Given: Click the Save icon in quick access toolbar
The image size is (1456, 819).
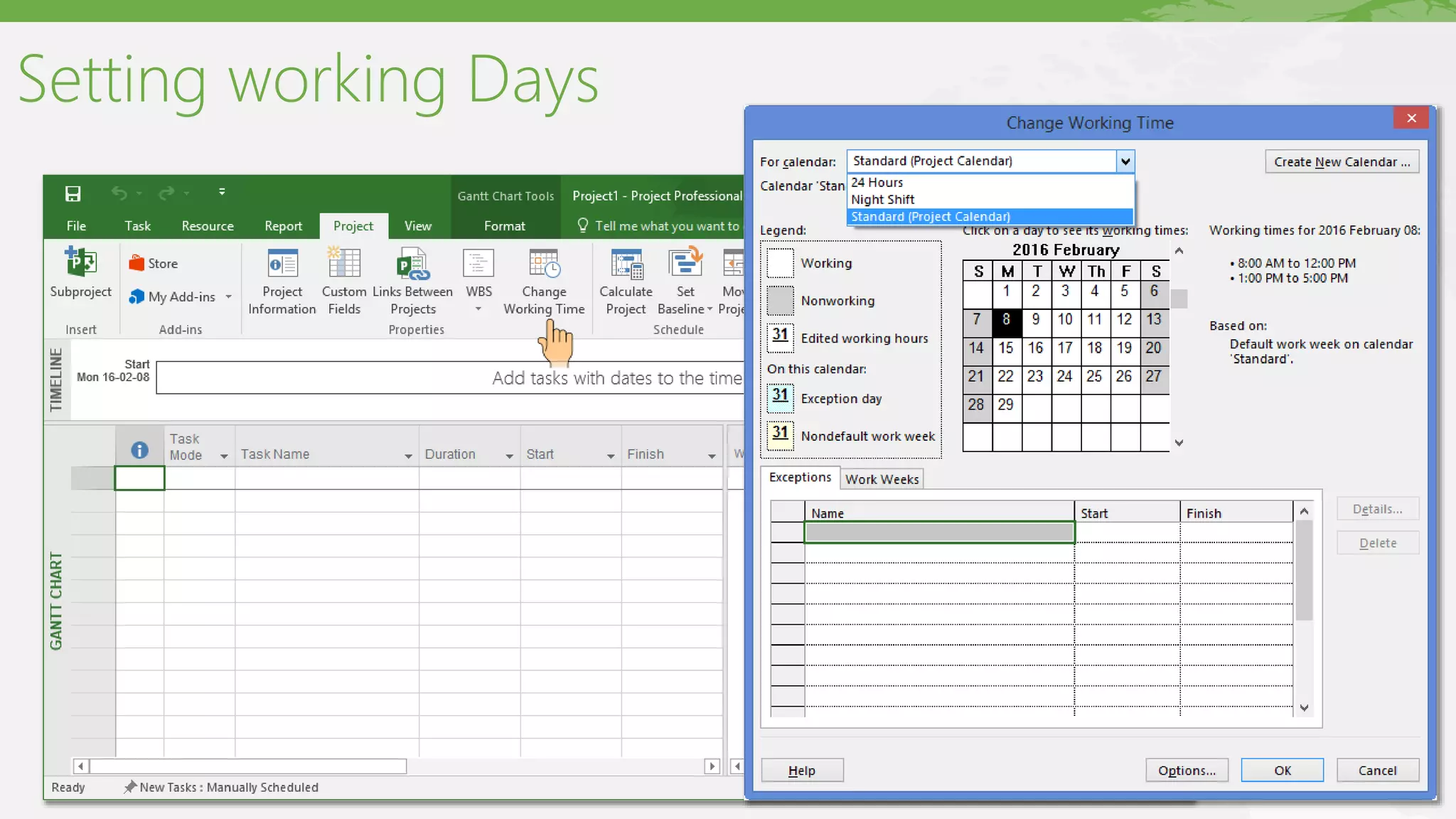Looking at the screenshot, I should click(73, 193).
